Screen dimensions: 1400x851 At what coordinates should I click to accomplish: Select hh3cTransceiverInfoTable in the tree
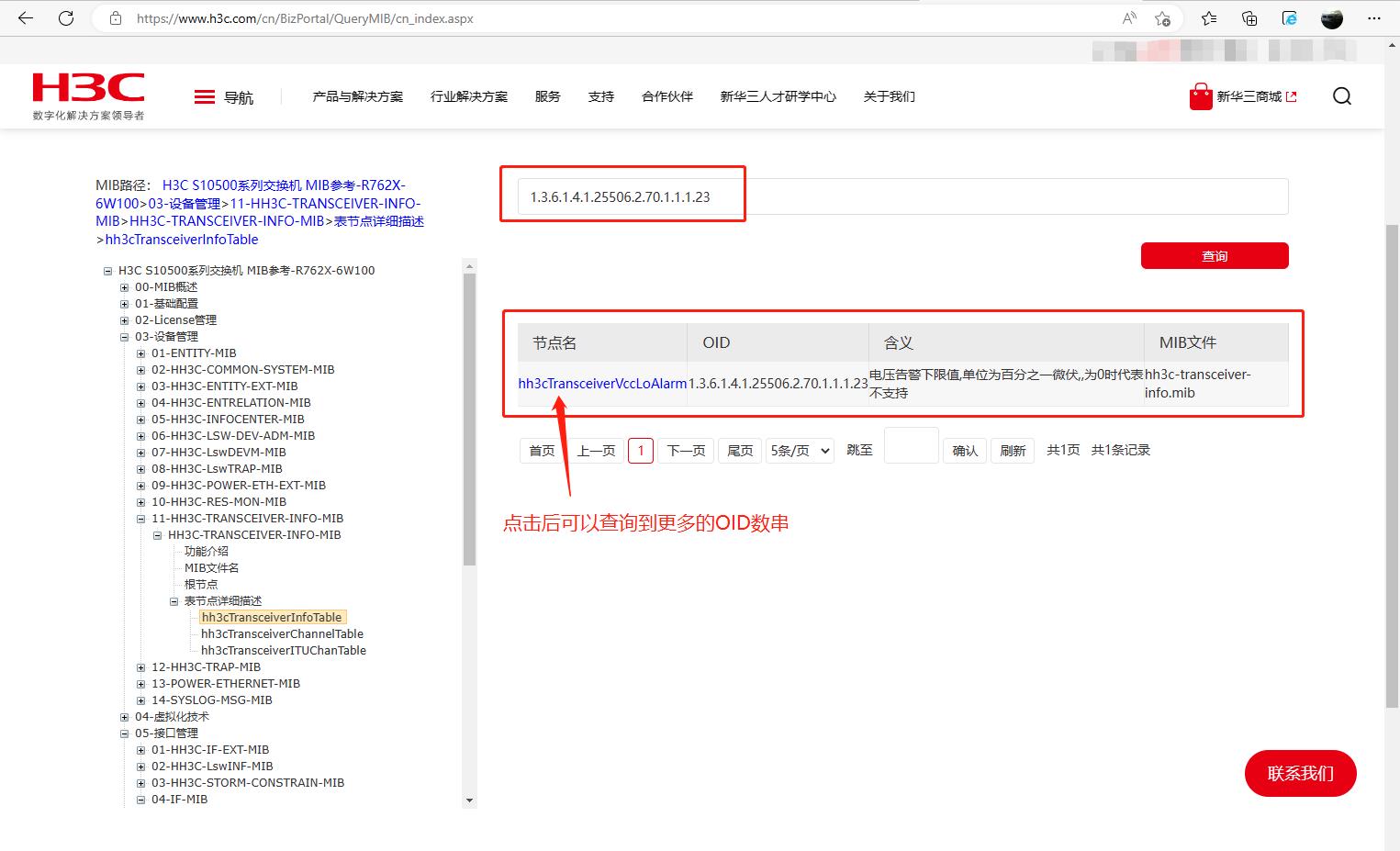pyautogui.click(x=272, y=618)
